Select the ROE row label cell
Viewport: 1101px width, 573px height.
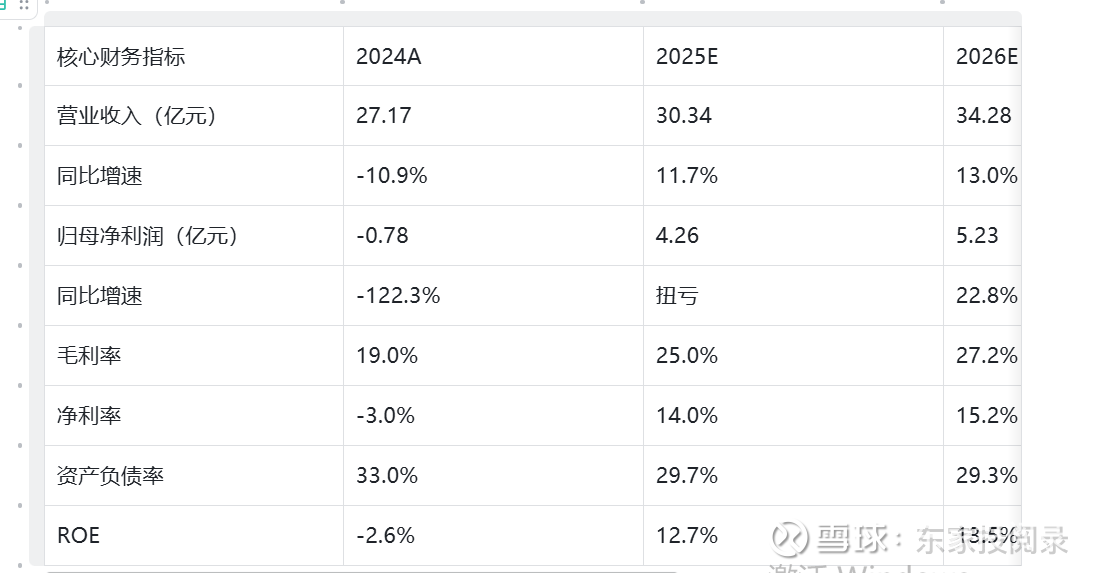point(193,536)
